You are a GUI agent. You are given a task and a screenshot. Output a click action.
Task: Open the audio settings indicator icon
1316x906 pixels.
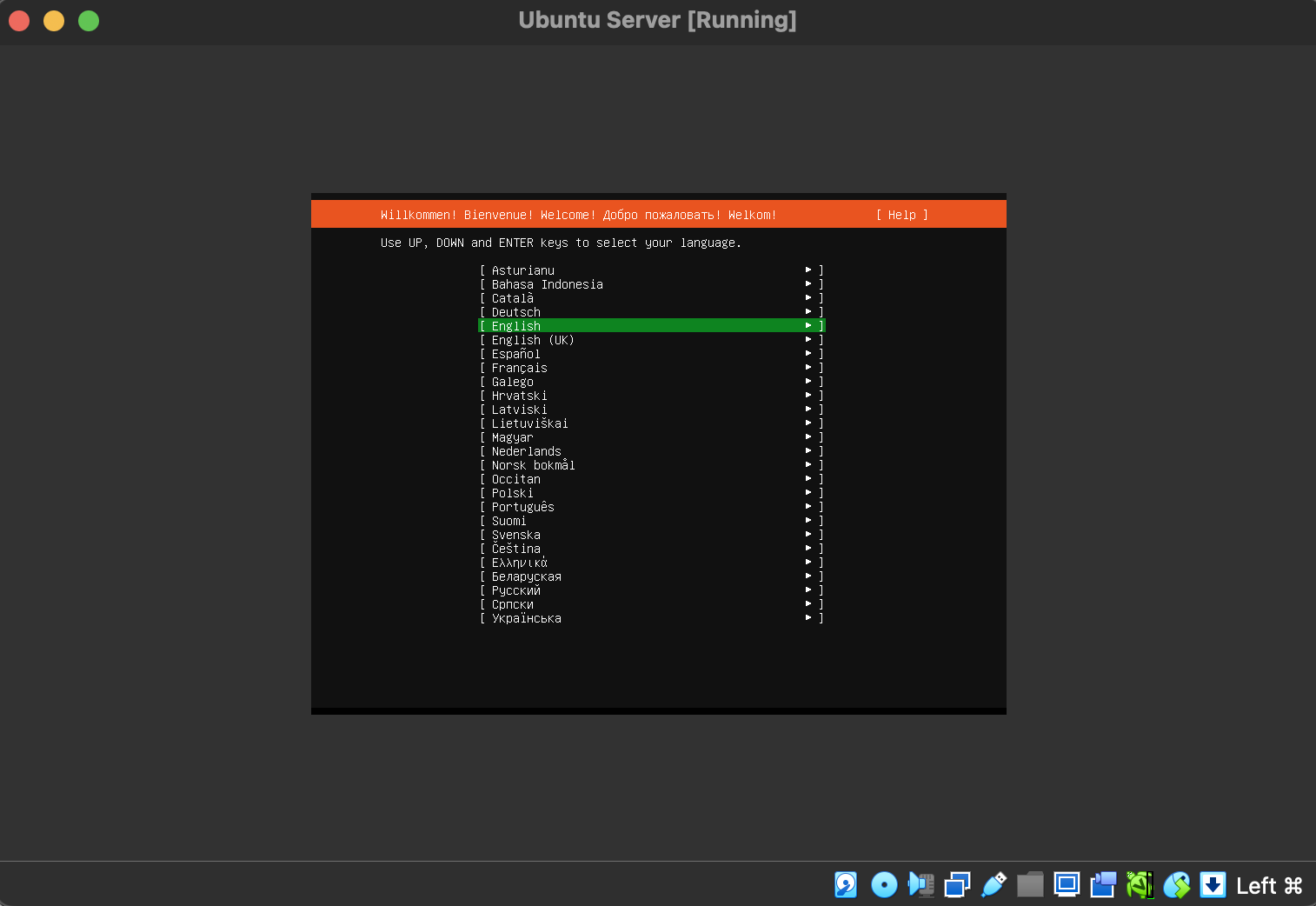pos(921,885)
